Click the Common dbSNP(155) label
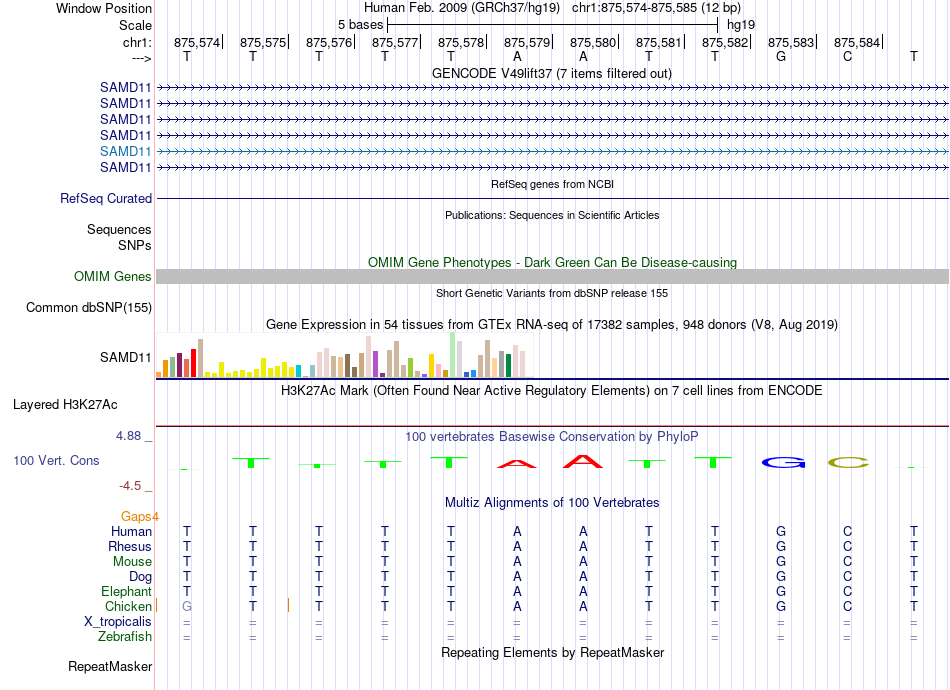The width and height of the screenshot is (950, 690). pos(89,308)
